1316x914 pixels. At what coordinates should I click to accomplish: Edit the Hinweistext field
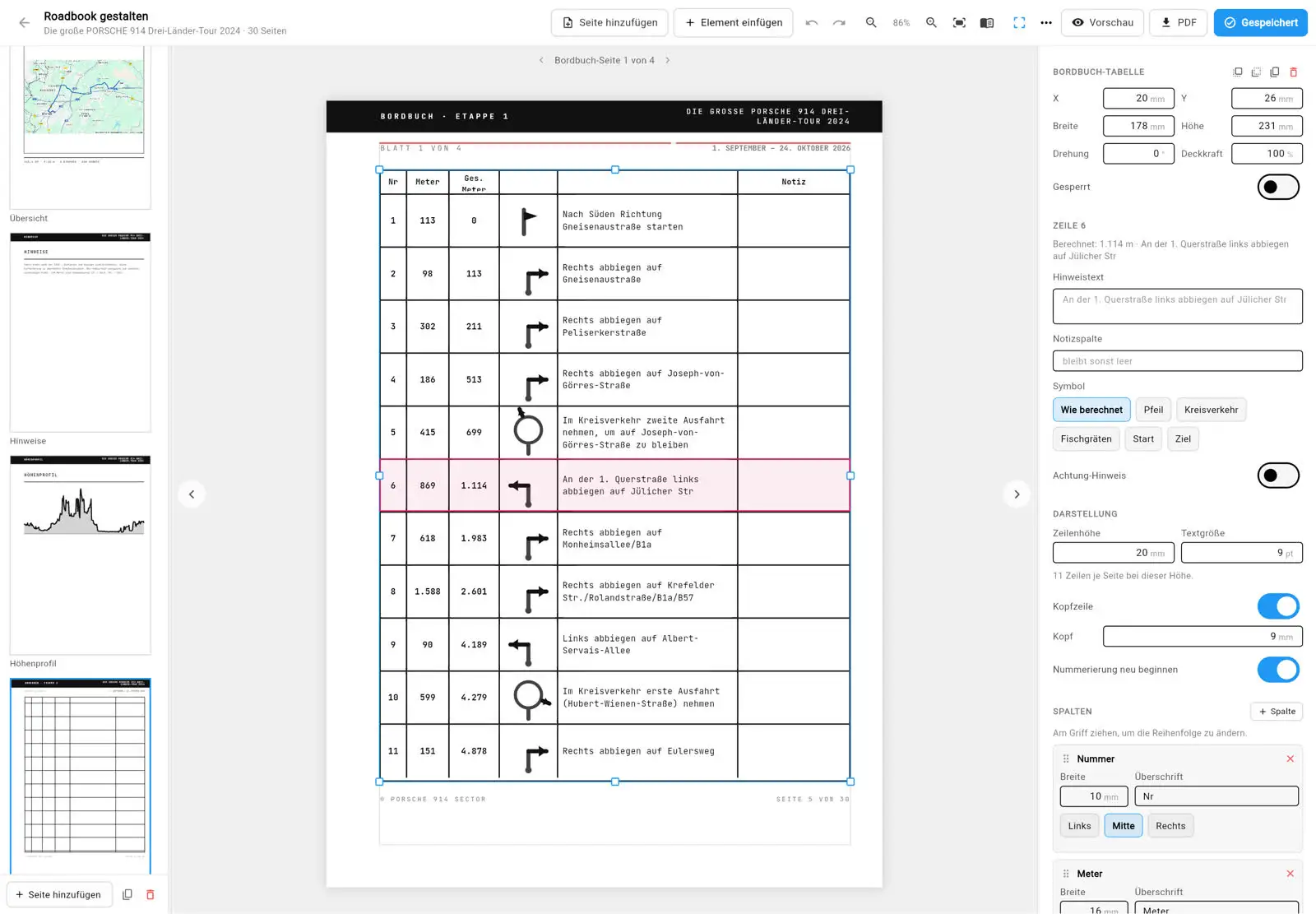[x=1177, y=306]
